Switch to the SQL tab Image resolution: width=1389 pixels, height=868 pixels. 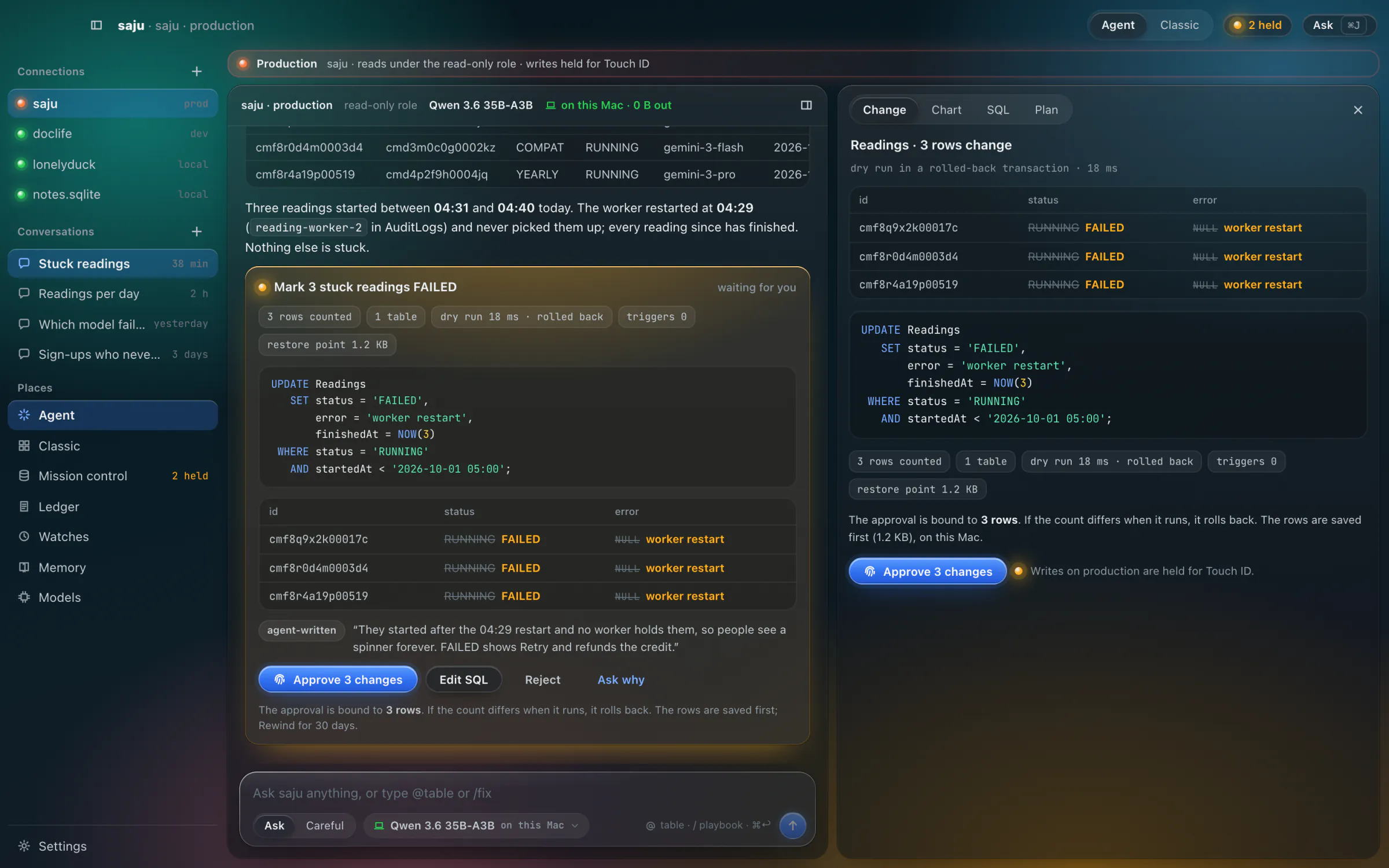(x=998, y=109)
